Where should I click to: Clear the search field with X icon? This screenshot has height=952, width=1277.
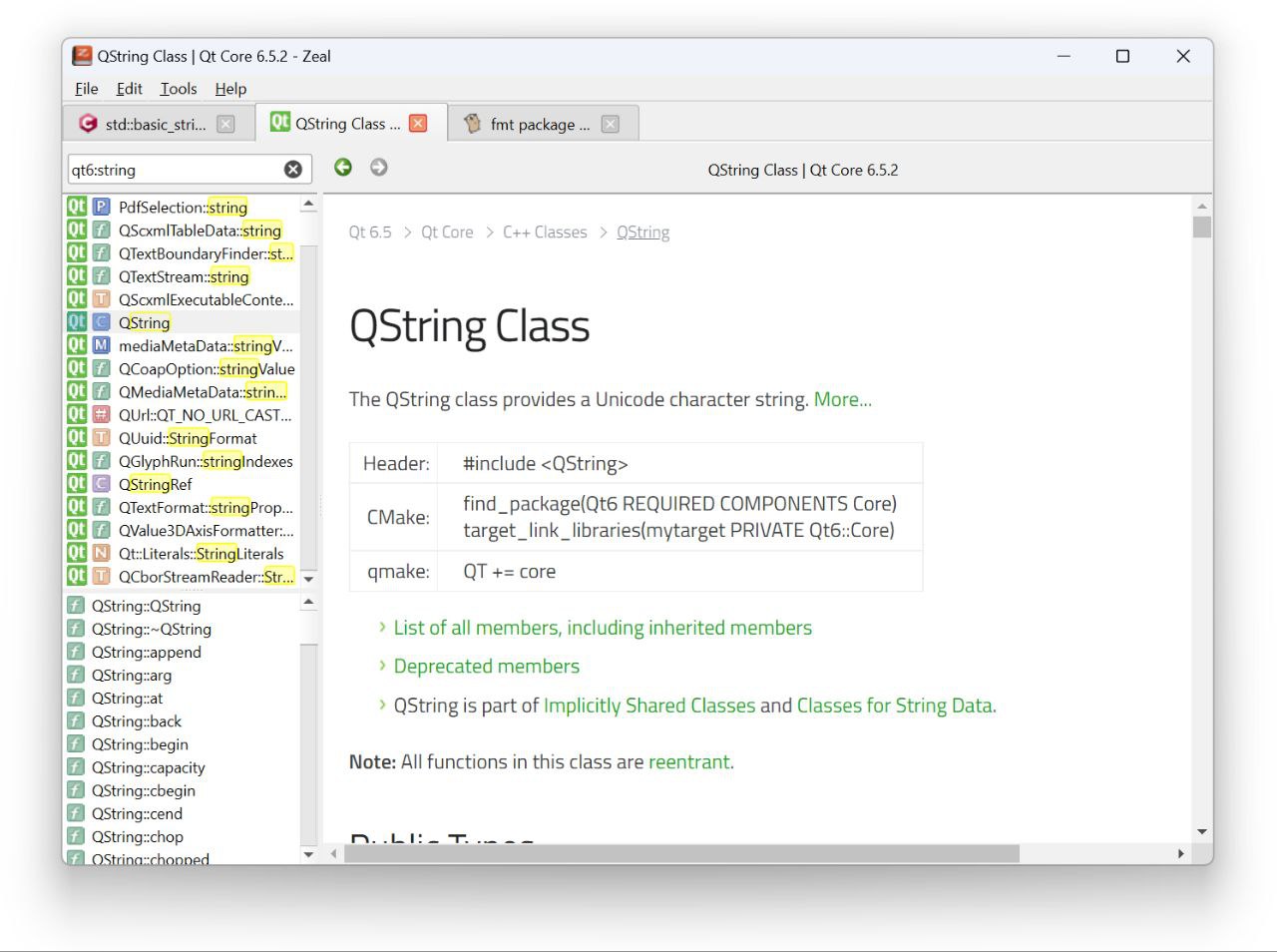292,170
